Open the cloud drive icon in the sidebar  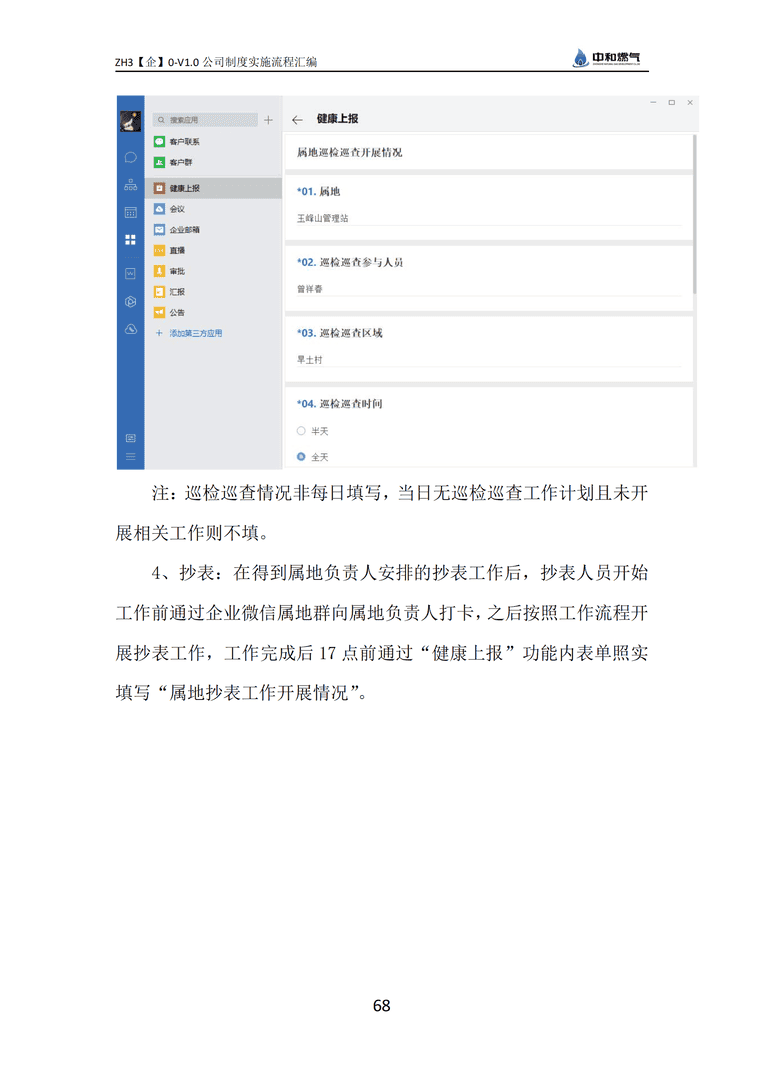130,329
